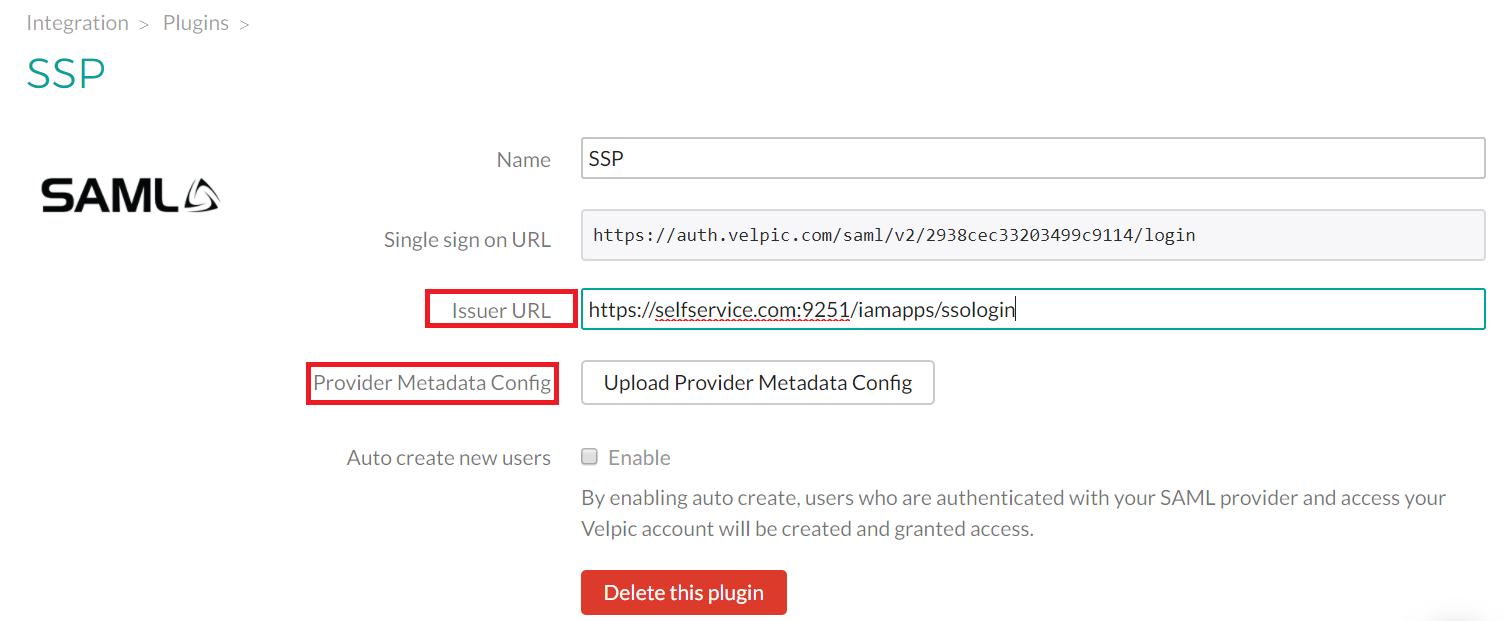Click the arrow separator after Integration
1509x621 pixels.
[x=145, y=24]
